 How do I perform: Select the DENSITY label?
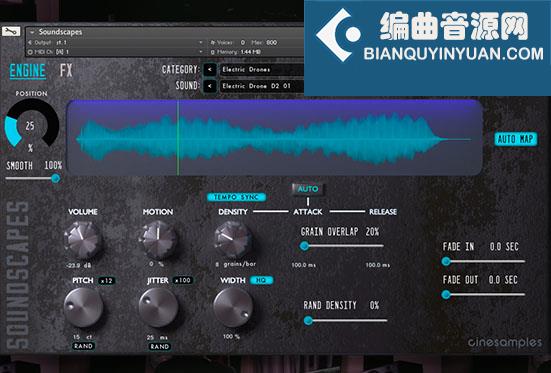tap(233, 212)
